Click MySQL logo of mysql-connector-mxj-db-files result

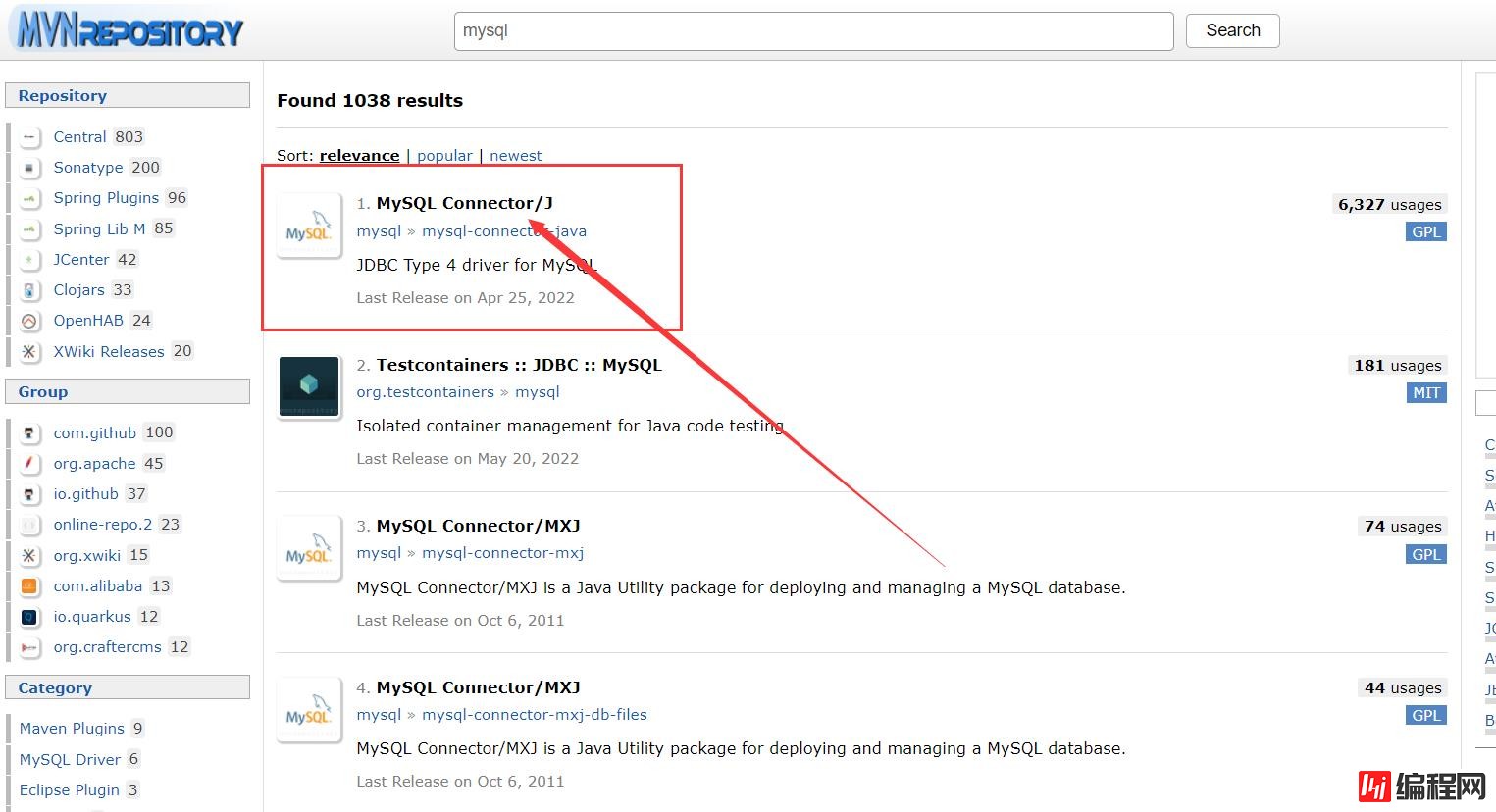pyautogui.click(x=309, y=710)
